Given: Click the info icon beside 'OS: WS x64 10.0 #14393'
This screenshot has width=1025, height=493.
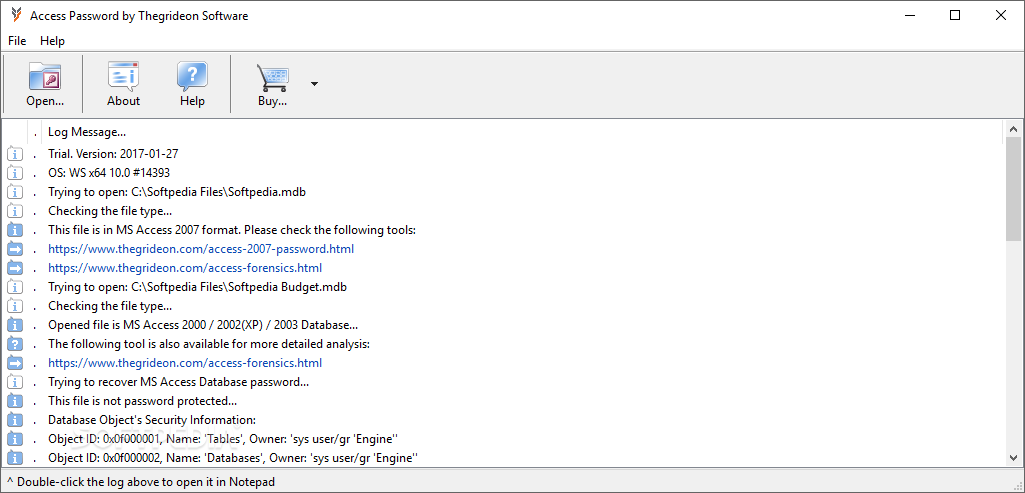Looking at the screenshot, I should [x=15, y=173].
